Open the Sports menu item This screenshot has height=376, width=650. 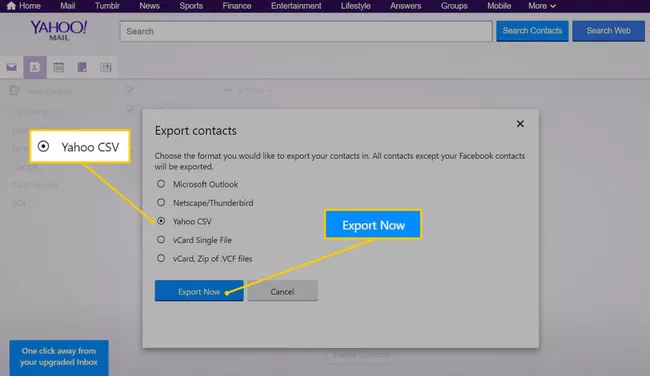click(x=191, y=6)
